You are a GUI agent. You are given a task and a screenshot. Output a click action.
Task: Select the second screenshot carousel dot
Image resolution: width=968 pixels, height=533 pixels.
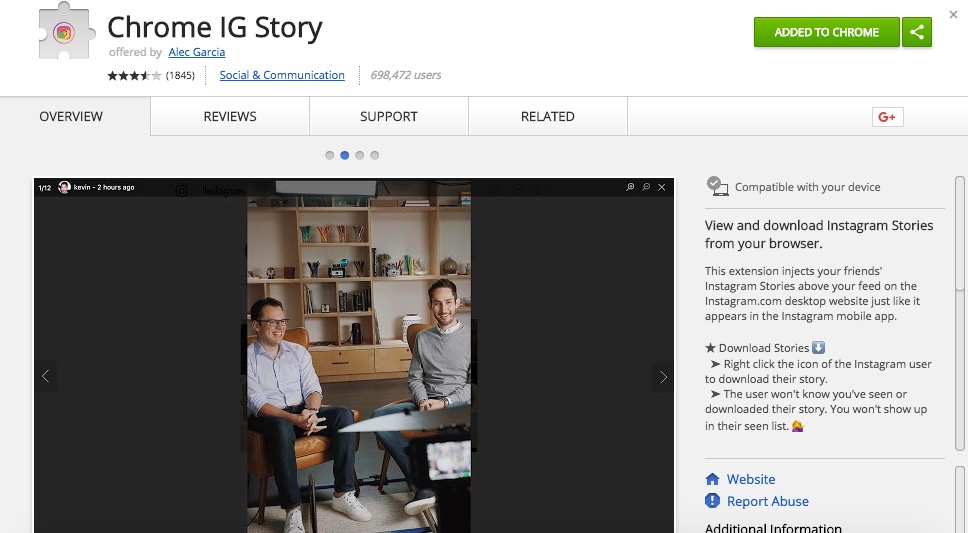click(344, 155)
